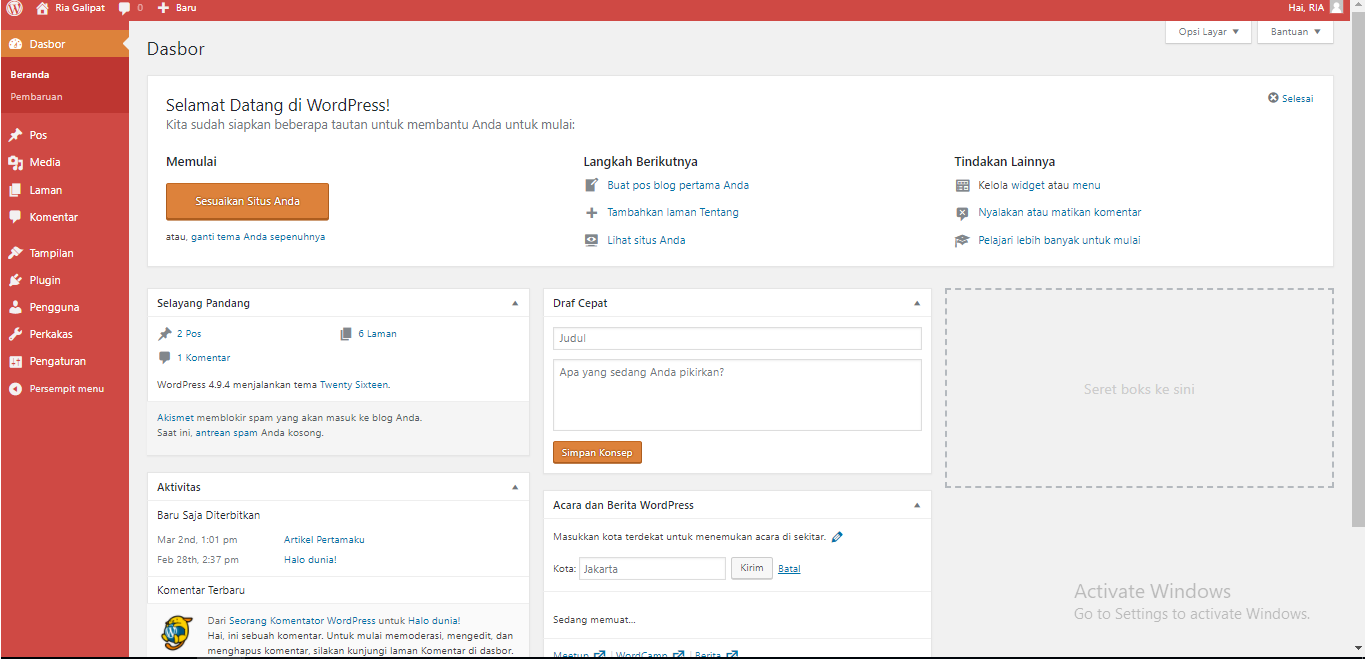Click the pin icon beside 2 Pos

(165, 334)
